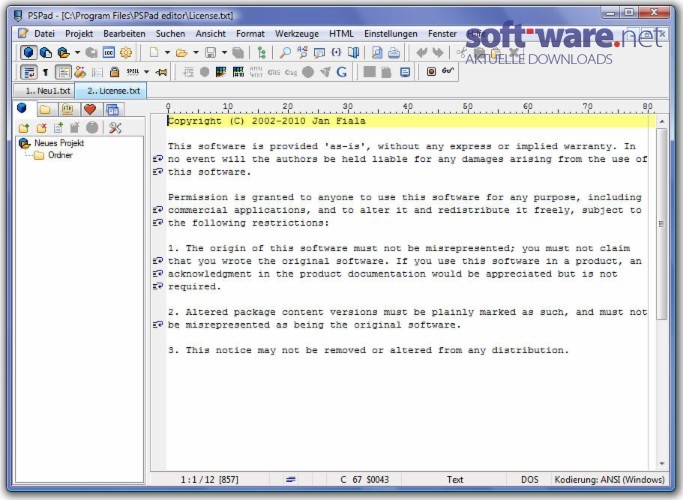
Task: Click the search and replace A-2 icon
Action: point(302,53)
